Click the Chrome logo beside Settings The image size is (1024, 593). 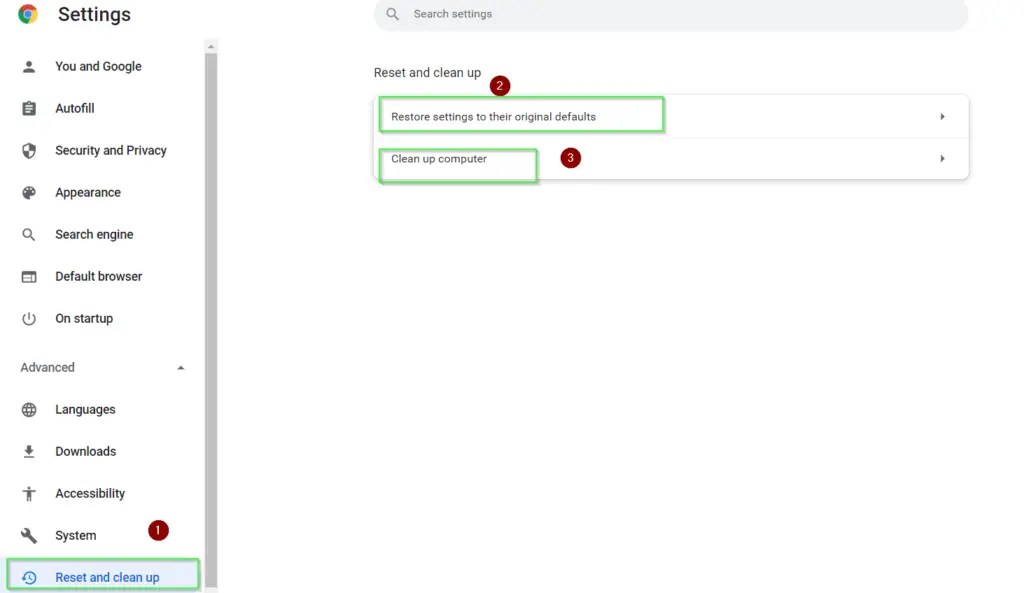28,14
